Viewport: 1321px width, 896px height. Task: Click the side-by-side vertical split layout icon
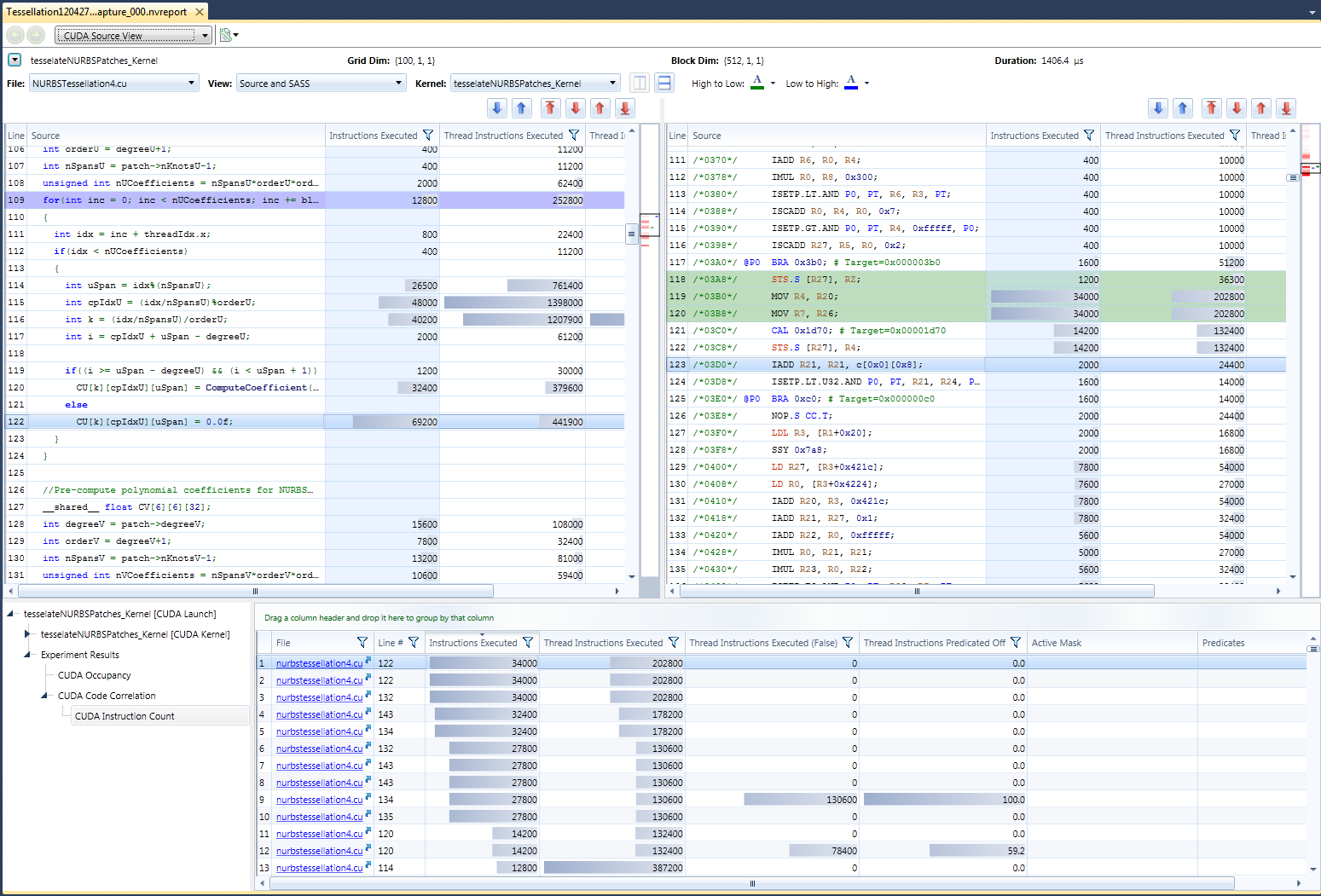[639, 83]
